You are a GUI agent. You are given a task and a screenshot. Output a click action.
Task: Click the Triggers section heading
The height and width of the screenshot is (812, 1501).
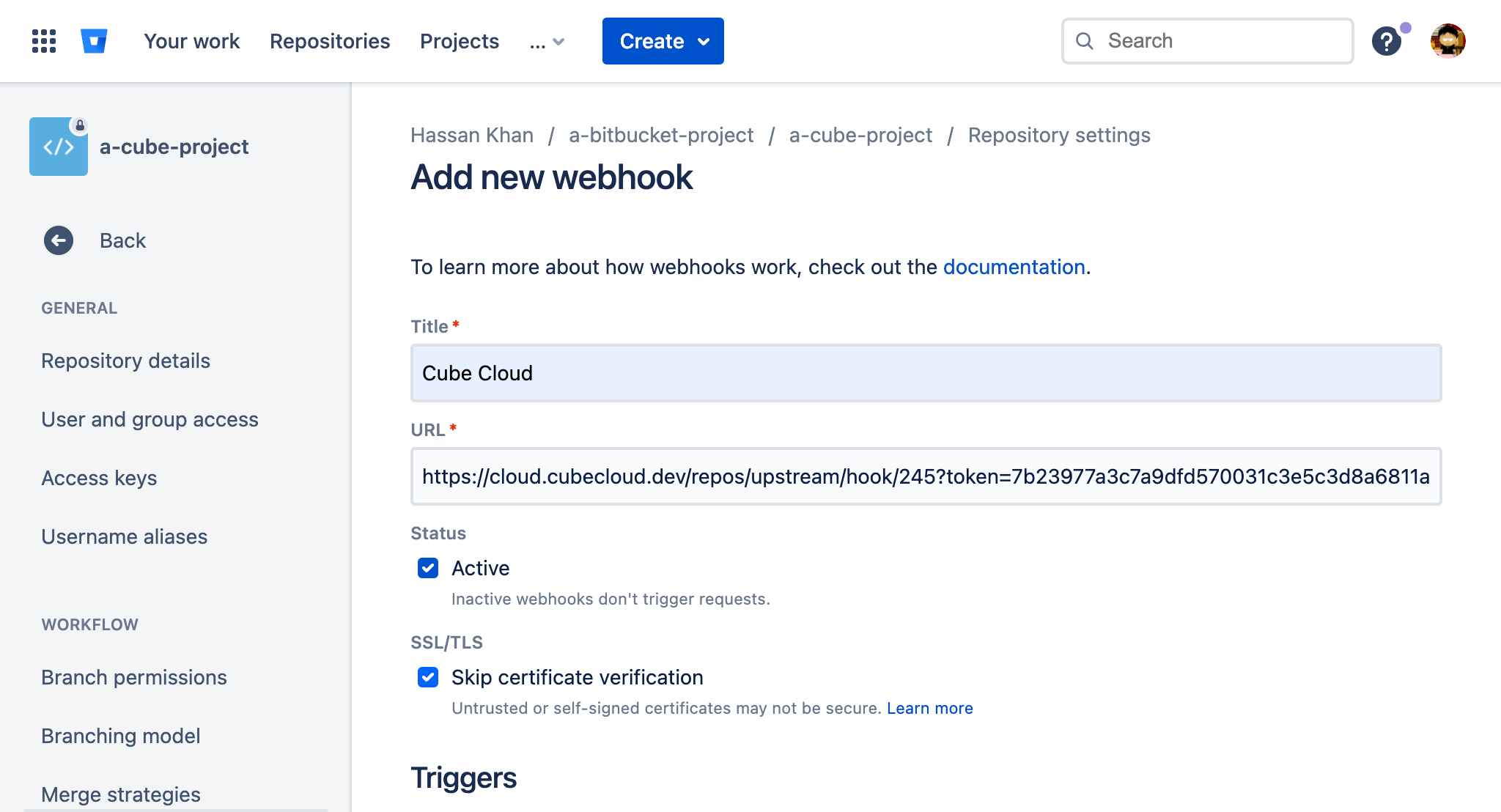463,778
